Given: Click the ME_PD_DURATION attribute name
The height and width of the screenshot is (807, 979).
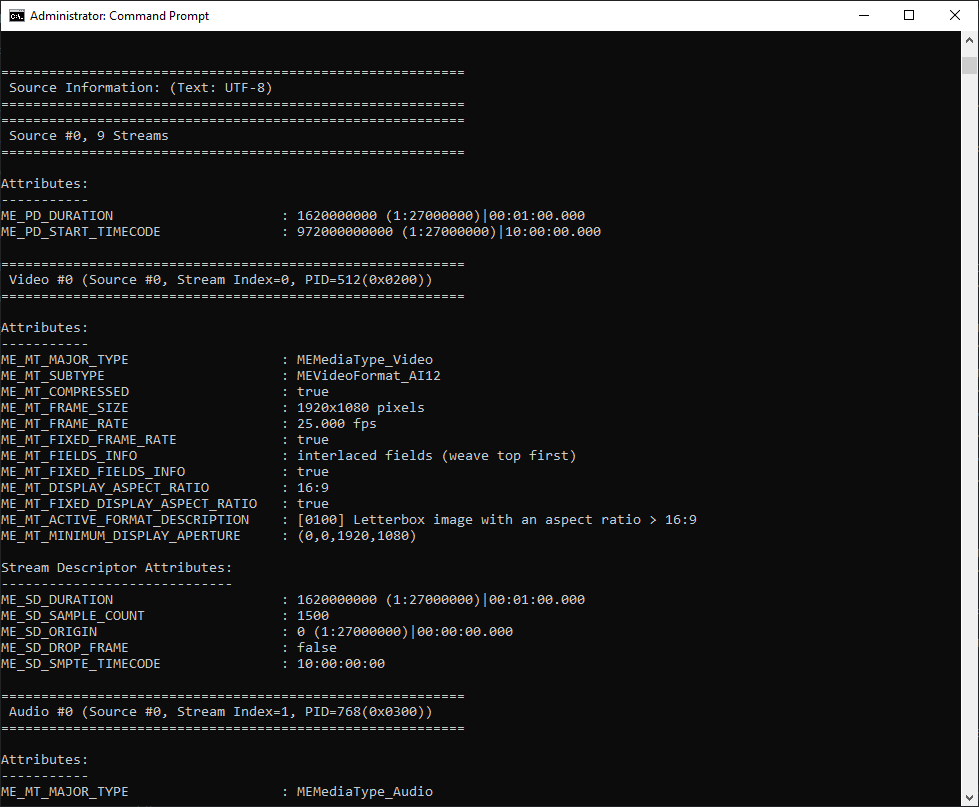Looking at the screenshot, I should (57, 216).
